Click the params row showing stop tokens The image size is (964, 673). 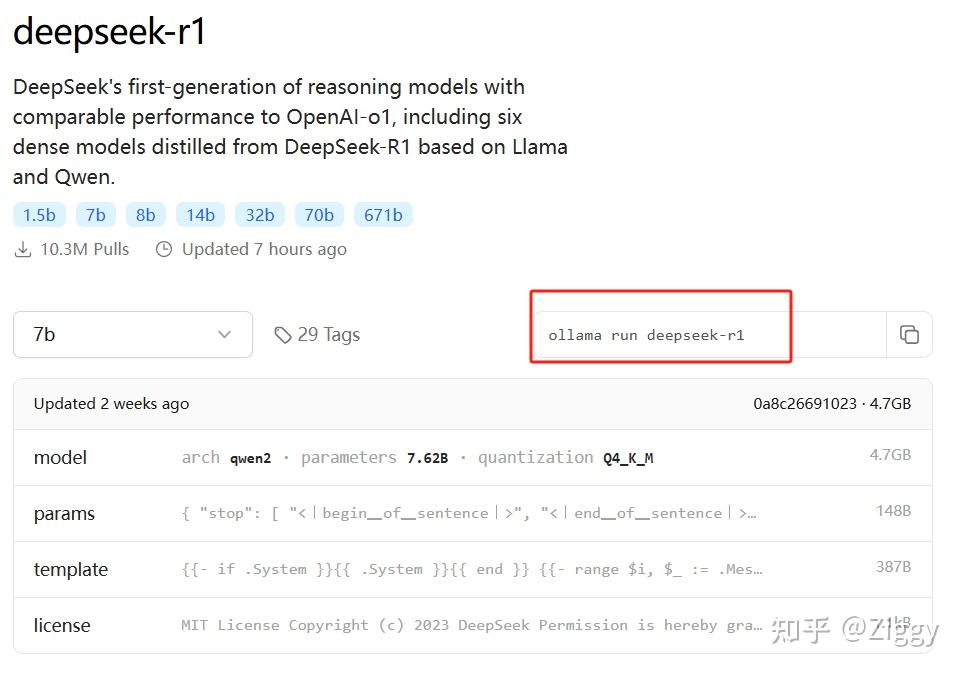click(x=470, y=513)
